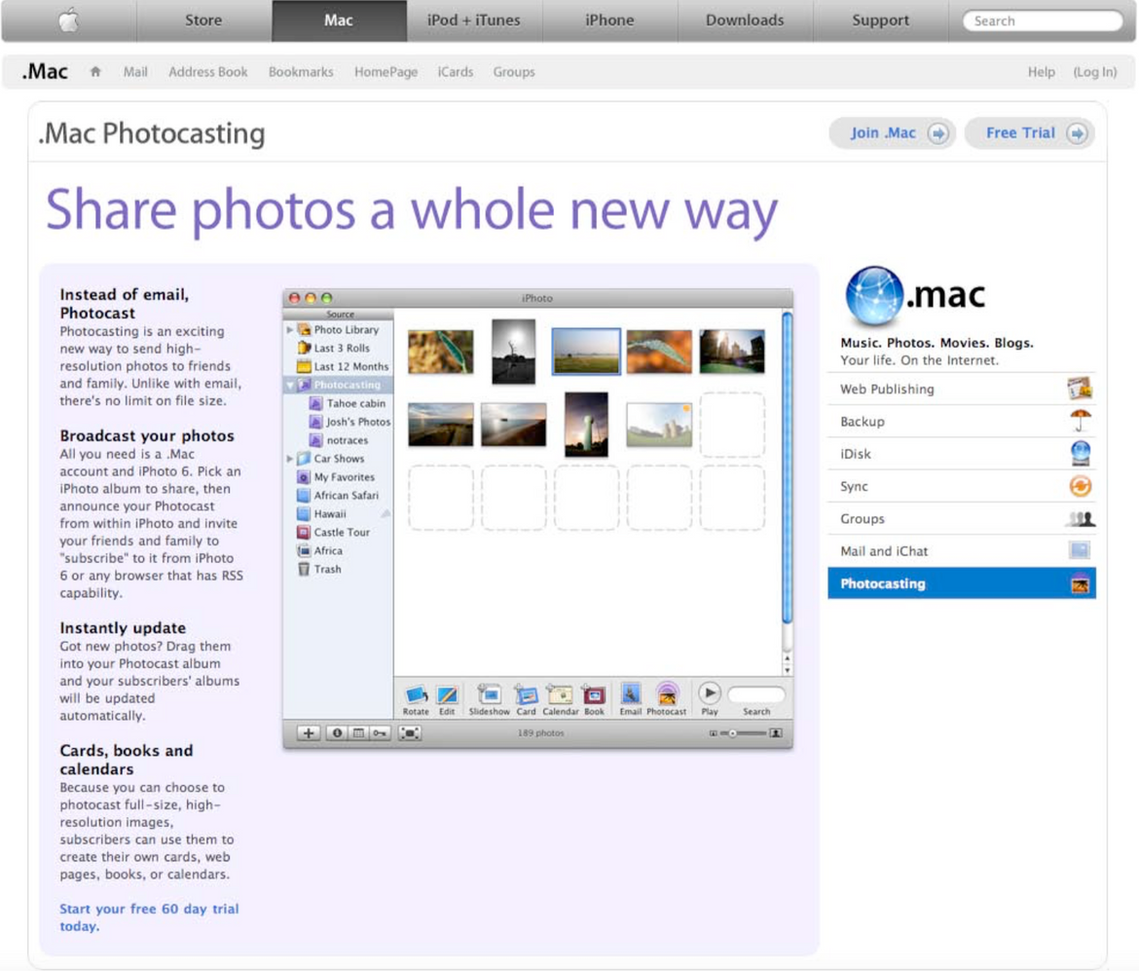Click the Photocast icon in iPhoto toolbar

tap(666, 699)
